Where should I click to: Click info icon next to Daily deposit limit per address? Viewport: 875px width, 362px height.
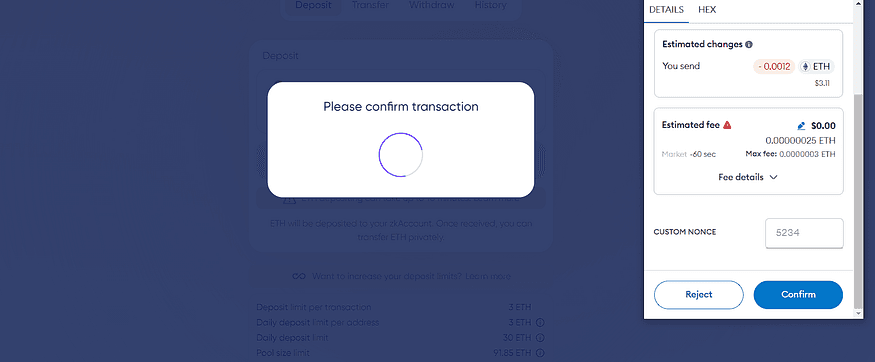pos(540,322)
